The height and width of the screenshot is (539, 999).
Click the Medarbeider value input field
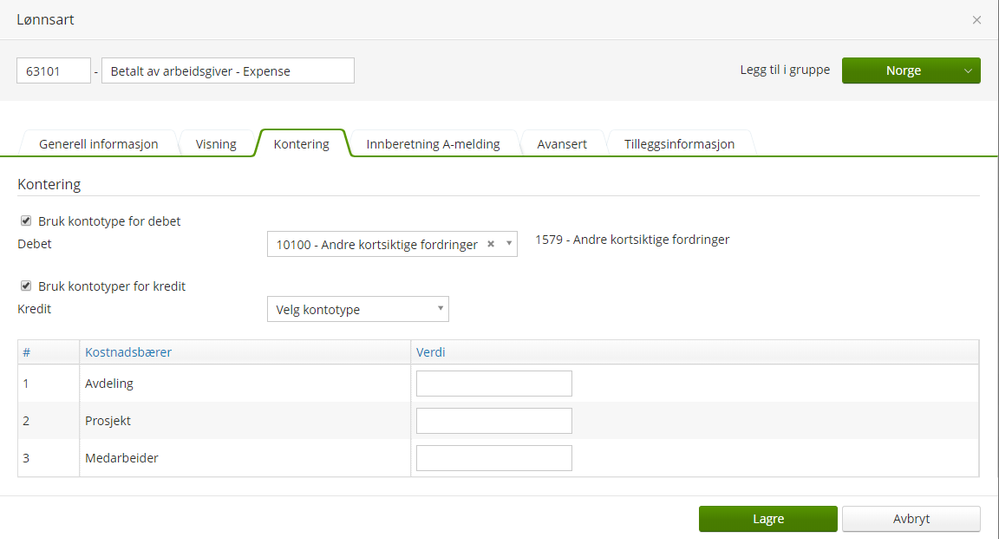(493, 458)
